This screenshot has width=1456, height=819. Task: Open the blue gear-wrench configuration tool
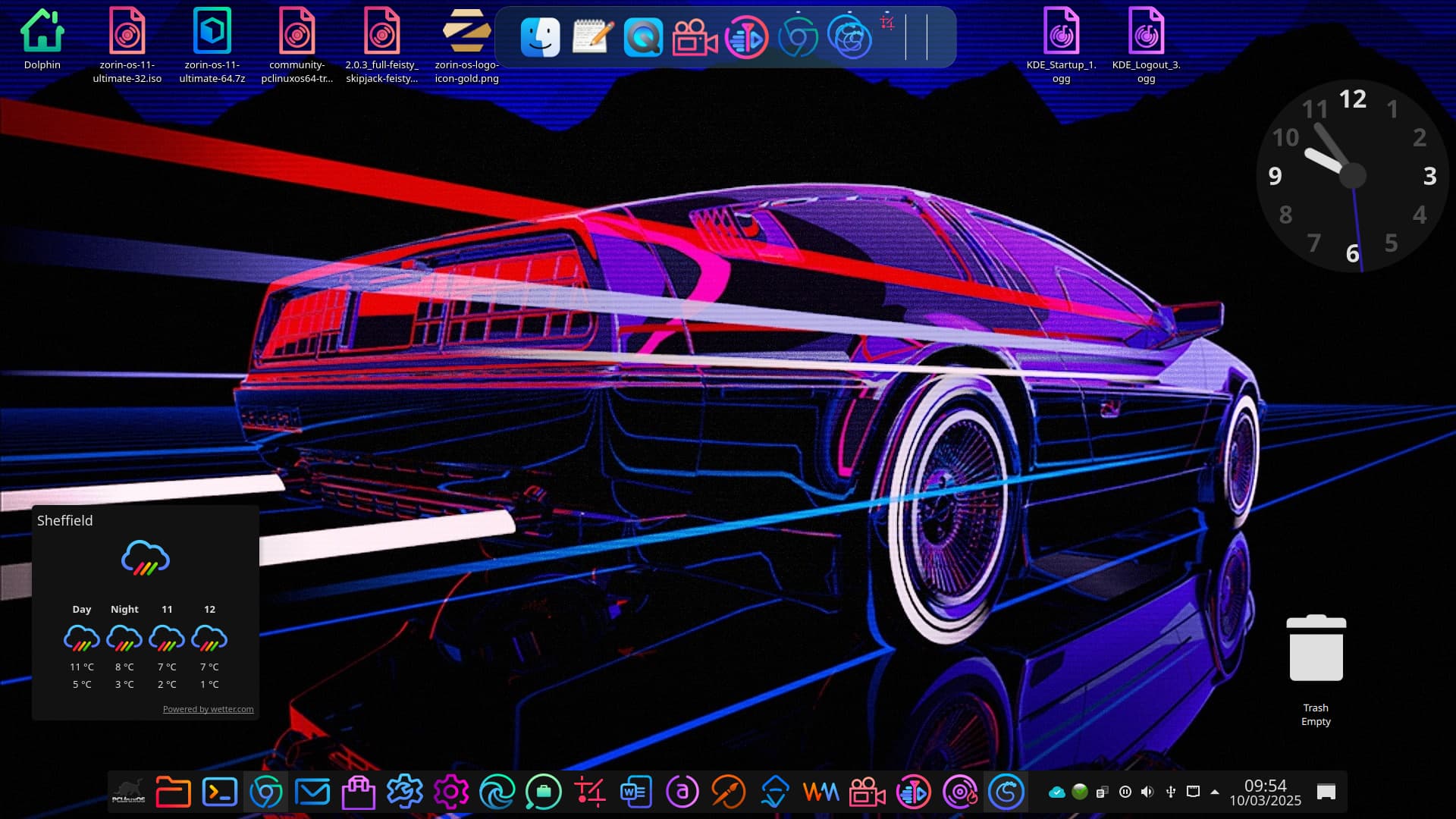(404, 792)
